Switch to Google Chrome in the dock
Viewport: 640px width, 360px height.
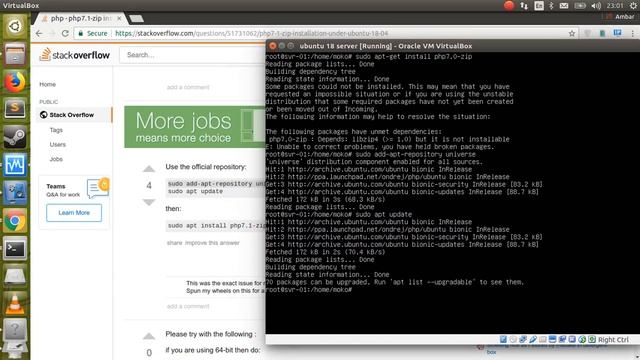tap(15, 221)
